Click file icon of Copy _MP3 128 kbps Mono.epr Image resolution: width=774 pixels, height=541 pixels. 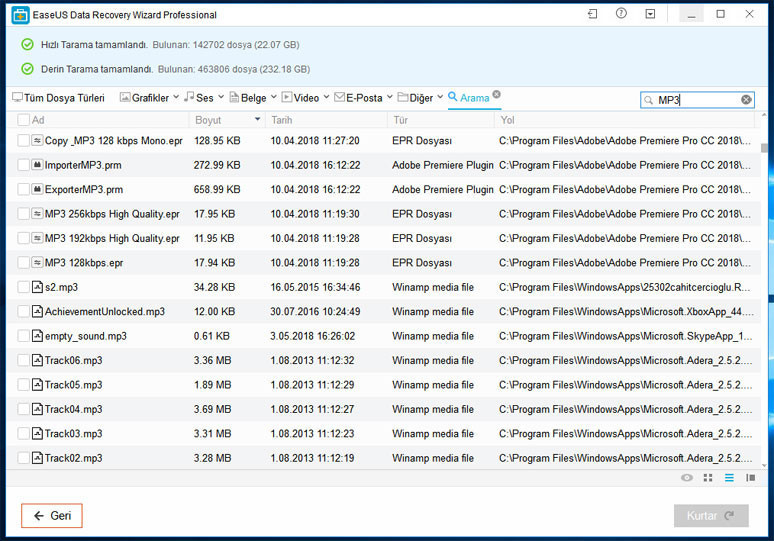37,141
